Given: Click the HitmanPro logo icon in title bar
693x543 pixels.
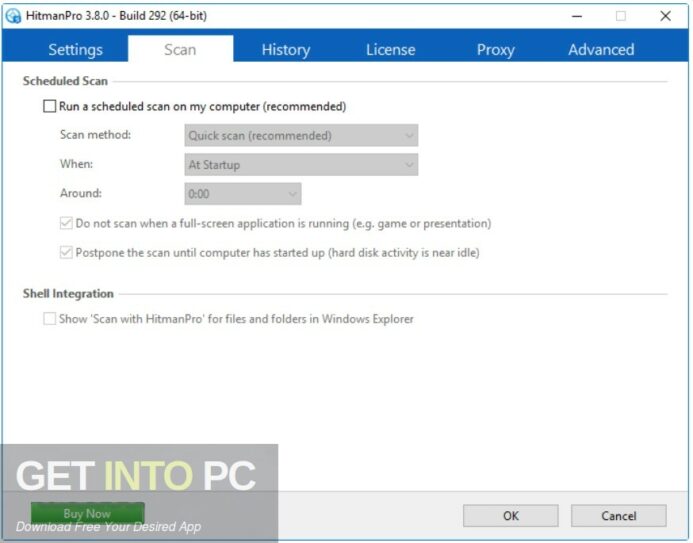Looking at the screenshot, I should point(14,16).
